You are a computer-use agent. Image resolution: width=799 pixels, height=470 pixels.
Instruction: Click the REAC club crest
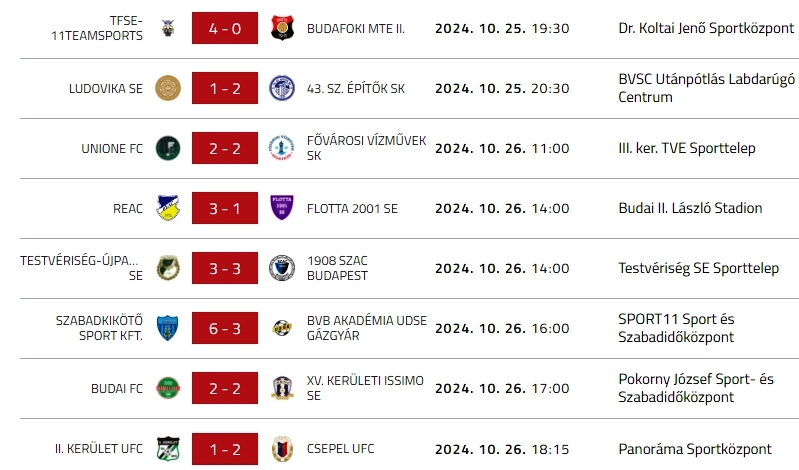[x=167, y=208]
